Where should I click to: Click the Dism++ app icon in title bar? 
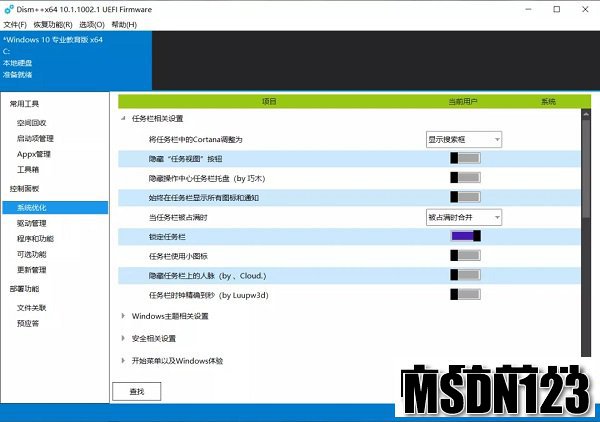[9, 10]
